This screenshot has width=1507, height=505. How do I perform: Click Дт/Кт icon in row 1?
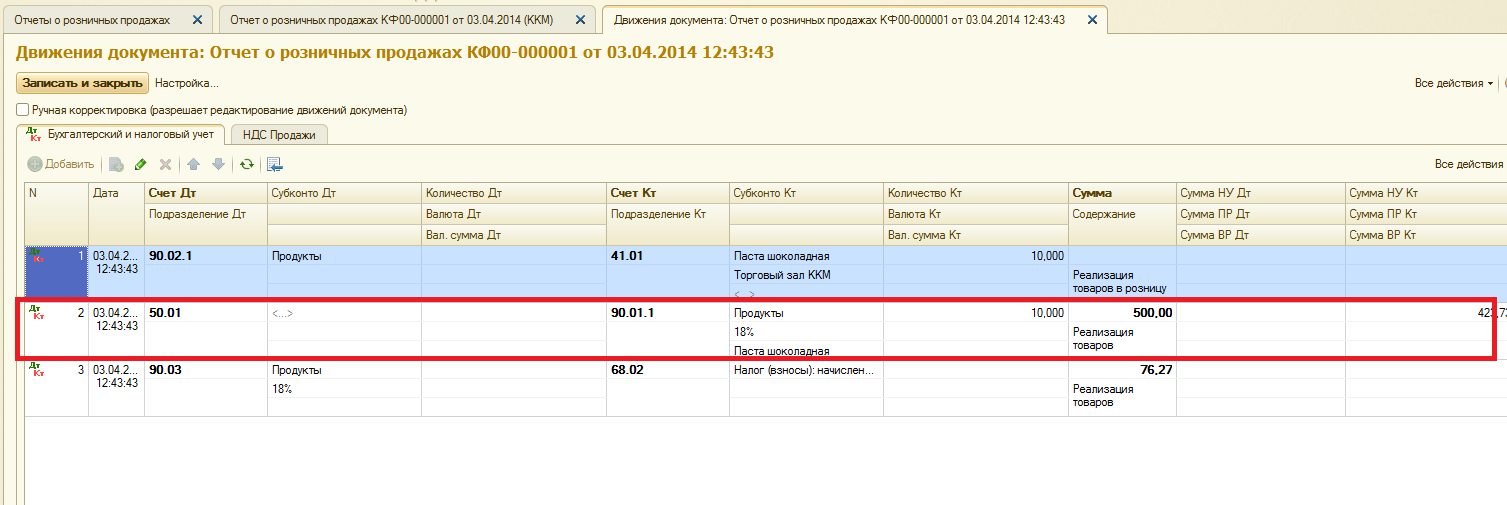38,255
